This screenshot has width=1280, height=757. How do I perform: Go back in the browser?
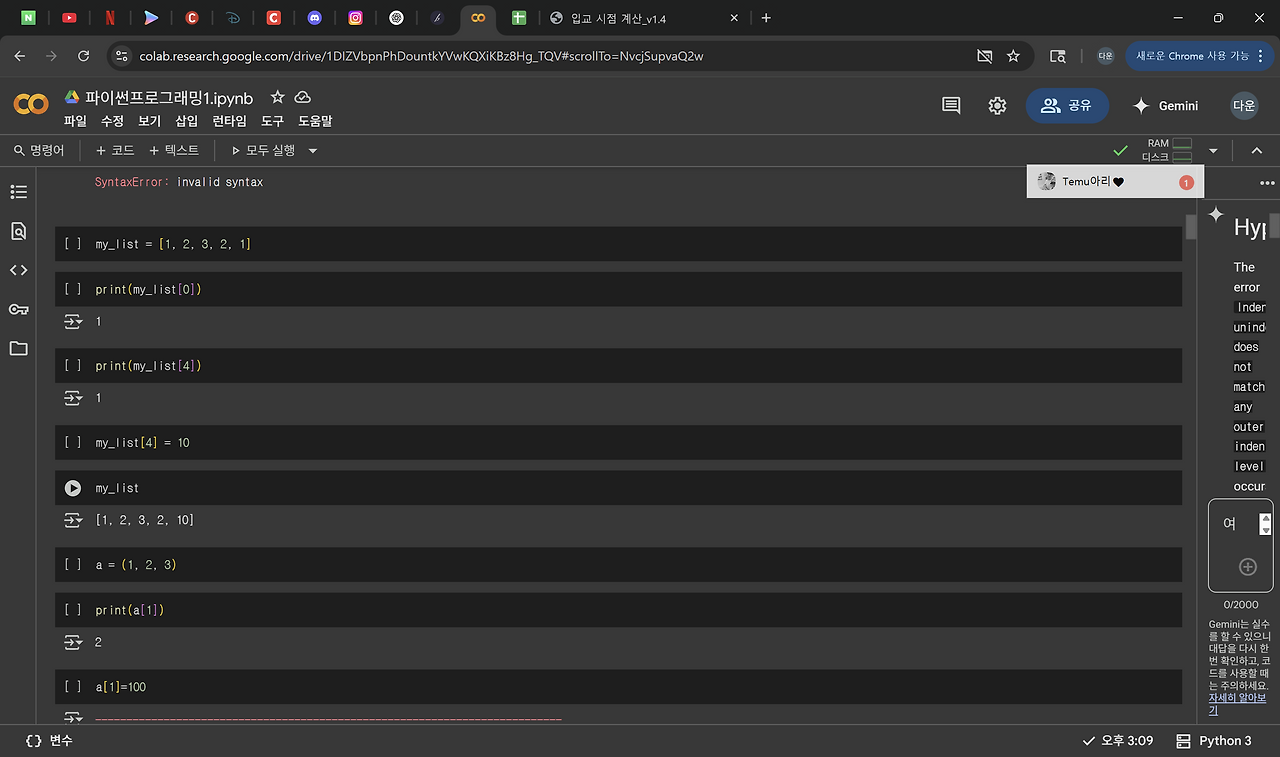coord(20,56)
